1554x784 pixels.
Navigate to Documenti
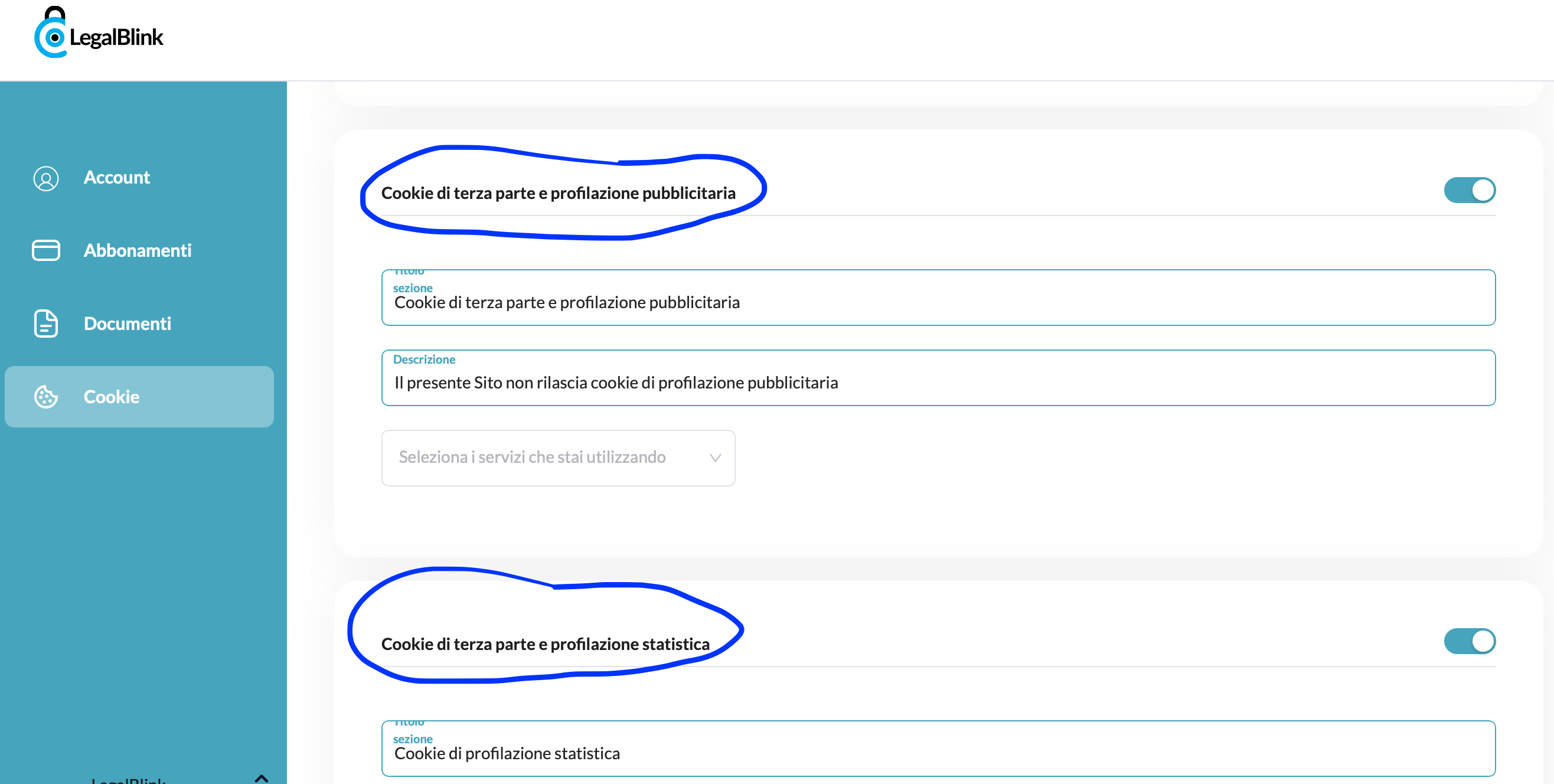click(128, 324)
